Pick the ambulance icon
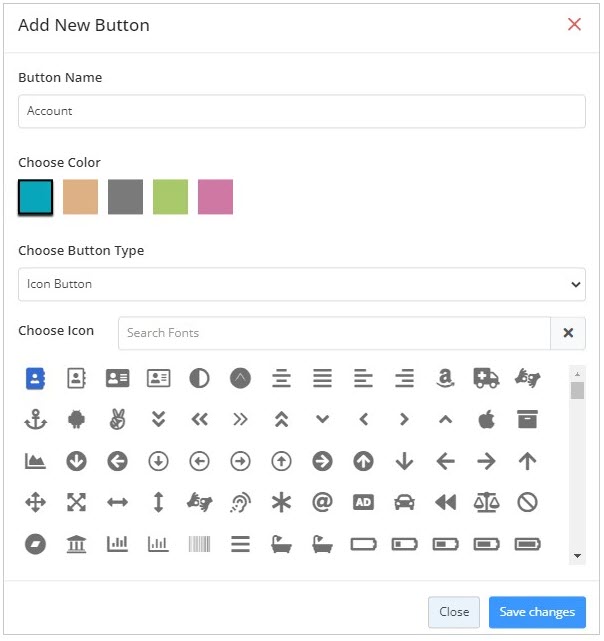The image size is (604, 641). 486,378
